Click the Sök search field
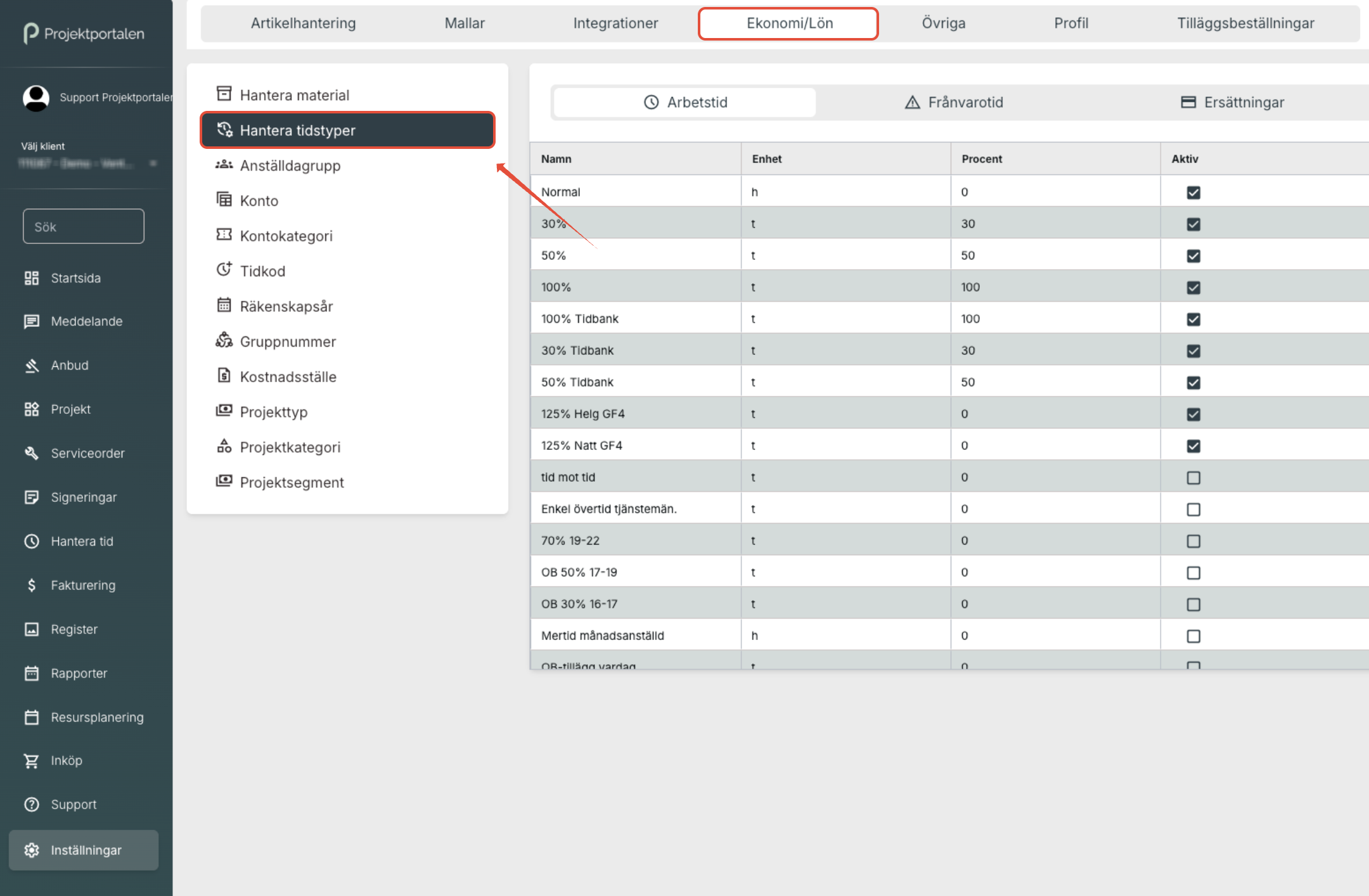1369x896 pixels. pos(84,226)
